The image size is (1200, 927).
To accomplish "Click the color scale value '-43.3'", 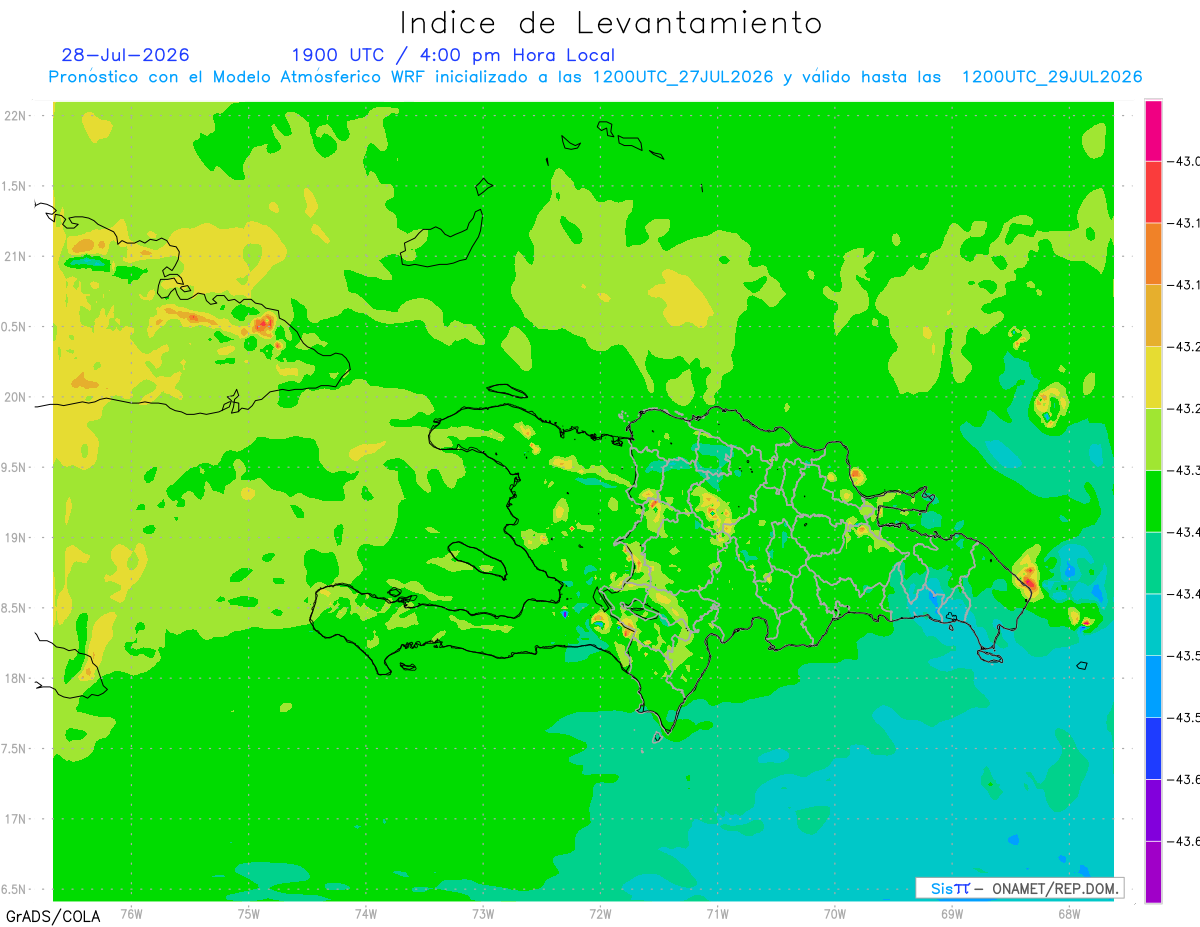I will pos(1186,470).
